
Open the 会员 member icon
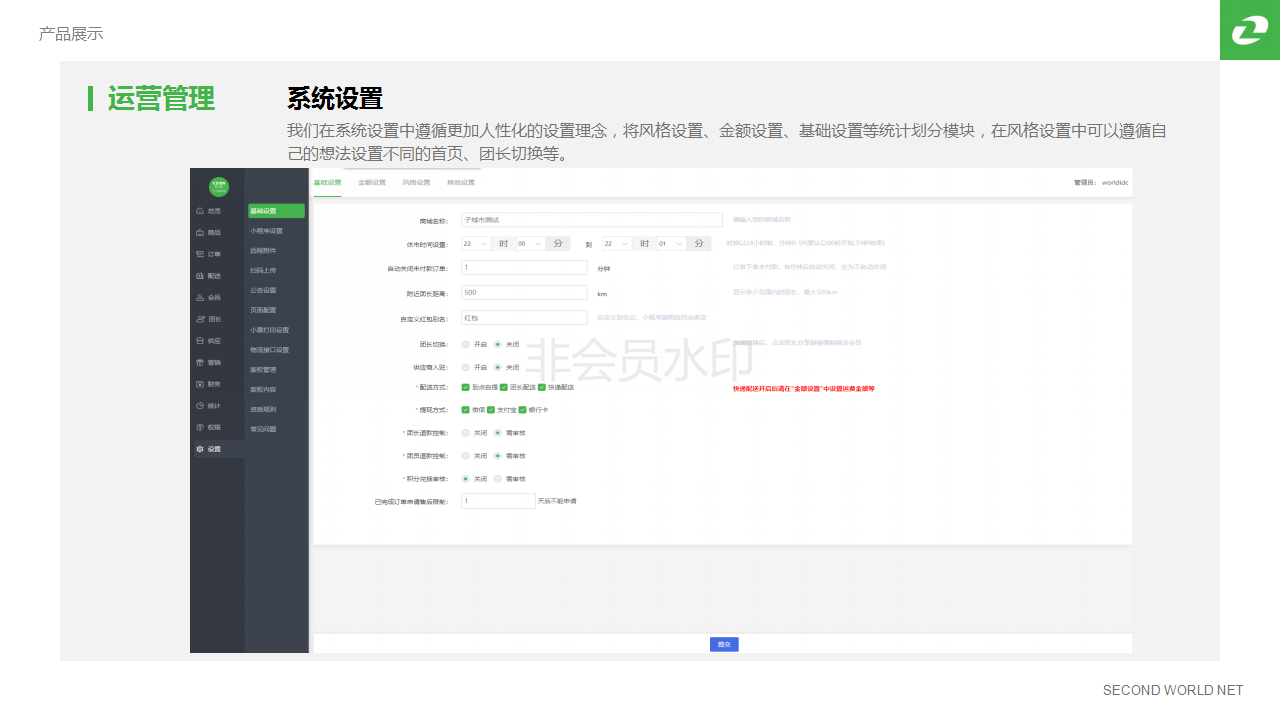click(x=200, y=297)
